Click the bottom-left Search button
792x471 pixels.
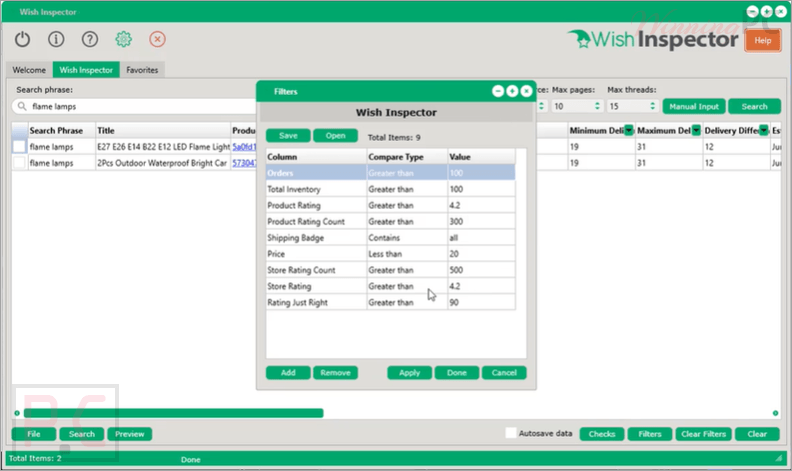tap(82, 434)
